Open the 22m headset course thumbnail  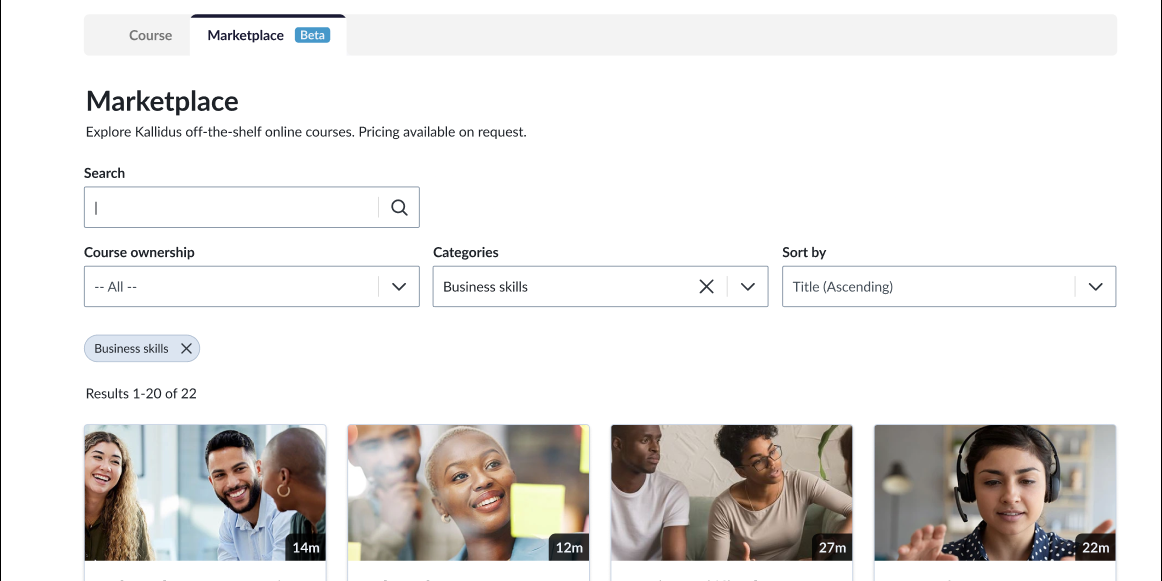click(994, 492)
